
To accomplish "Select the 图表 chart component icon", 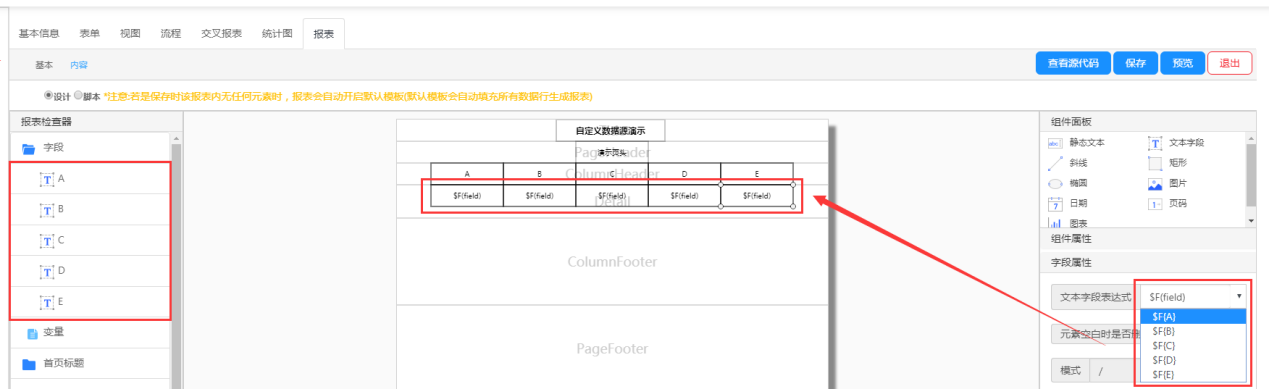I will (x=1054, y=223).
